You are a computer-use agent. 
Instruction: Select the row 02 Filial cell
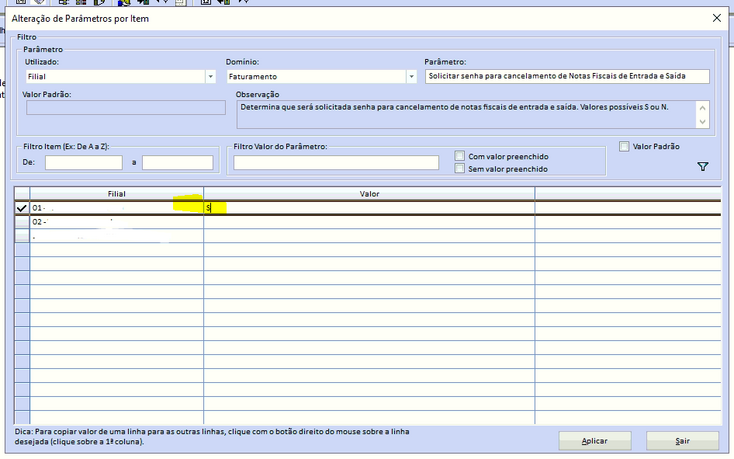pos(117,222)
